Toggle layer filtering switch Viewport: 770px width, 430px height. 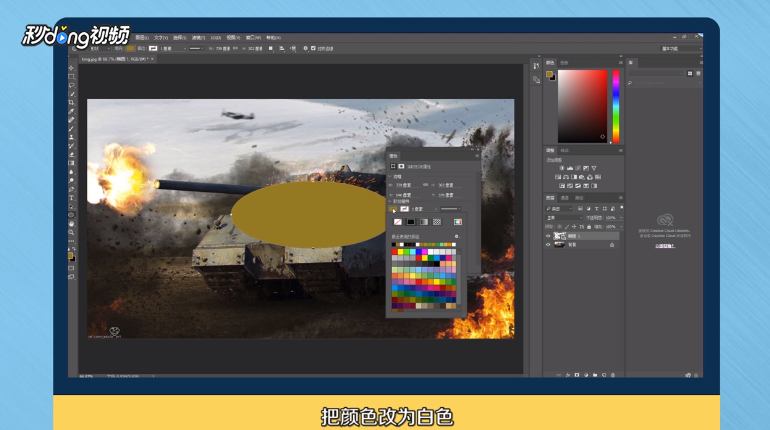pyautogui.click(x=621, y=208)
